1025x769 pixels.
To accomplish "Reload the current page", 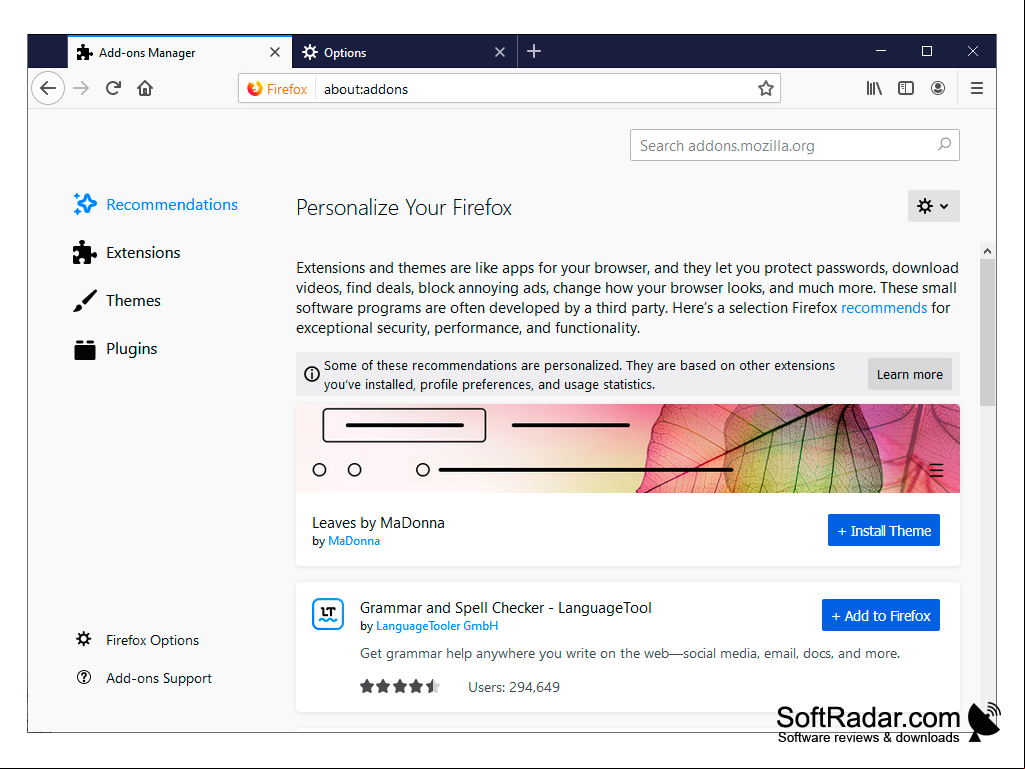I will [113, 88].
